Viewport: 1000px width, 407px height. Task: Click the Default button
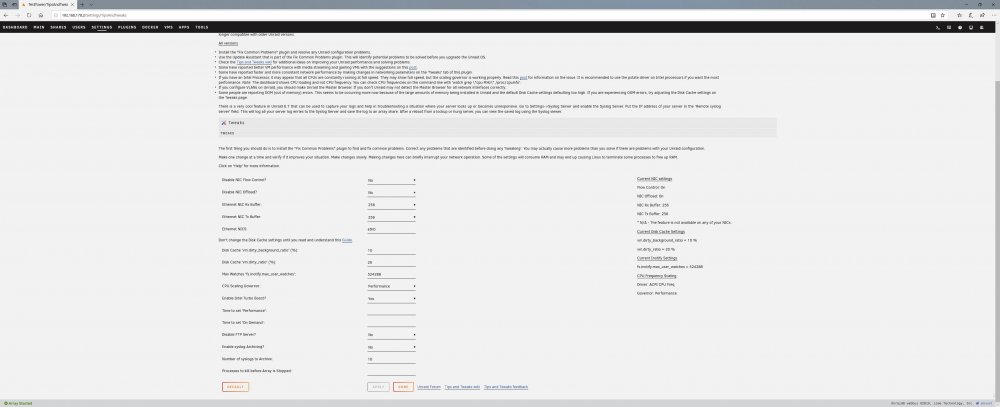[235, 387]
